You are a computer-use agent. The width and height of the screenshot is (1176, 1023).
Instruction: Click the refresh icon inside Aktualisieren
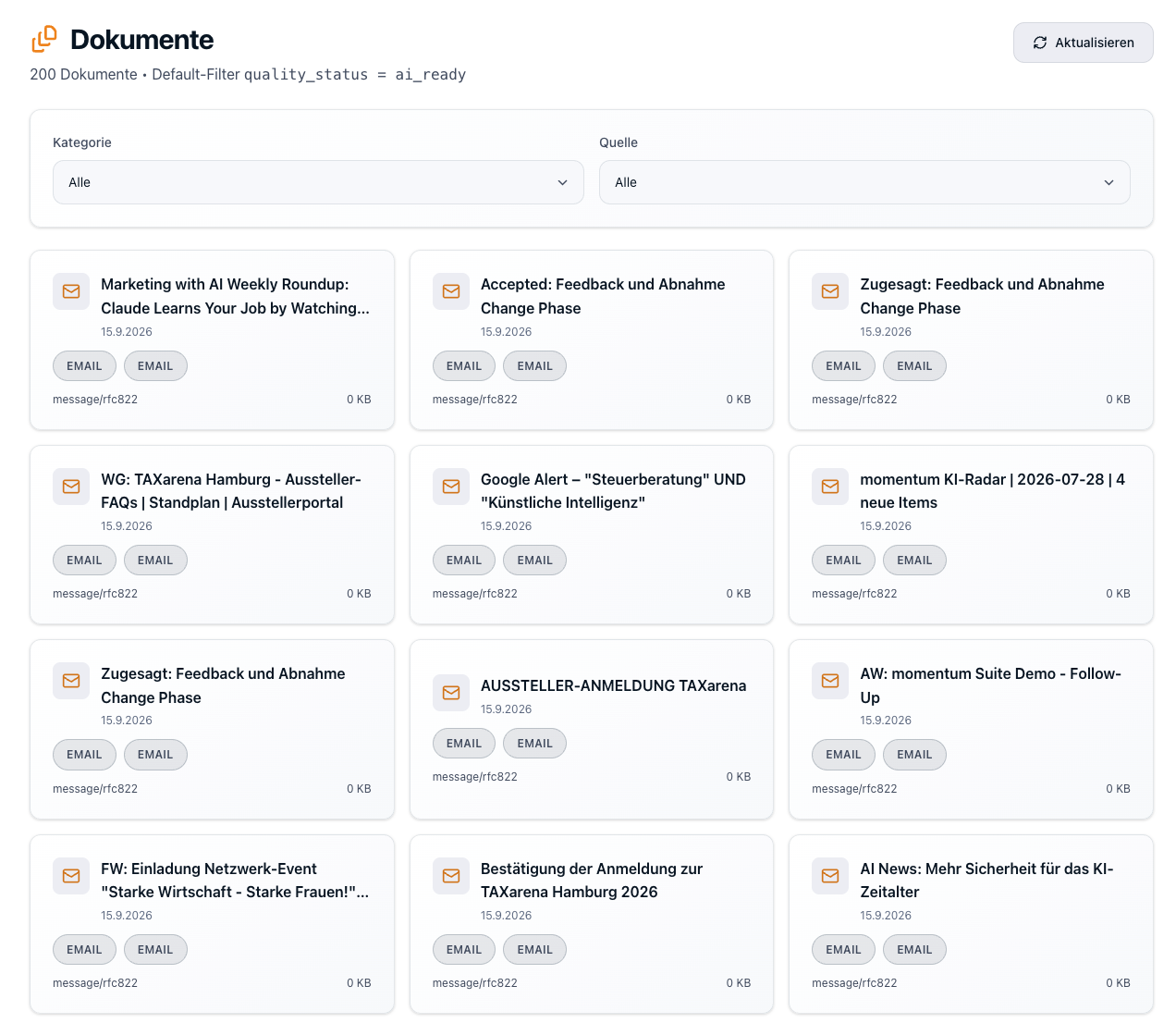tap(1040, 43)
